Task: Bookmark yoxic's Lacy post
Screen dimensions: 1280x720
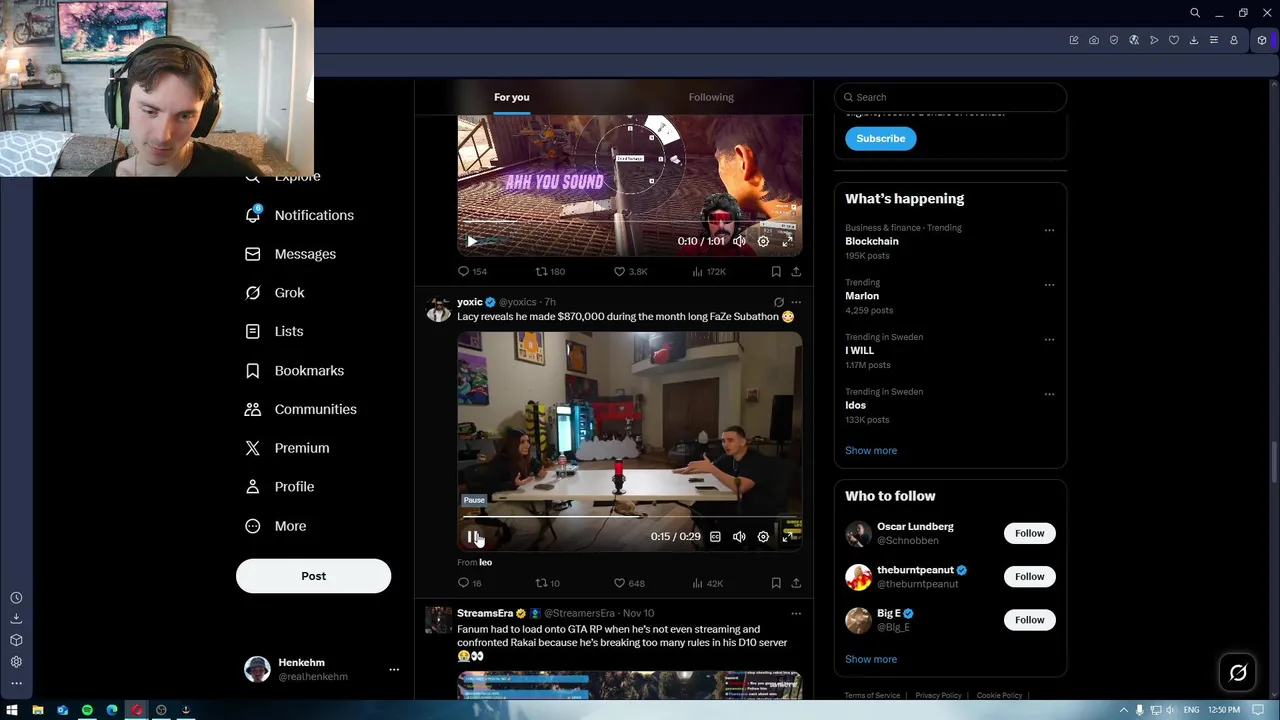Action: pos(776,583)
